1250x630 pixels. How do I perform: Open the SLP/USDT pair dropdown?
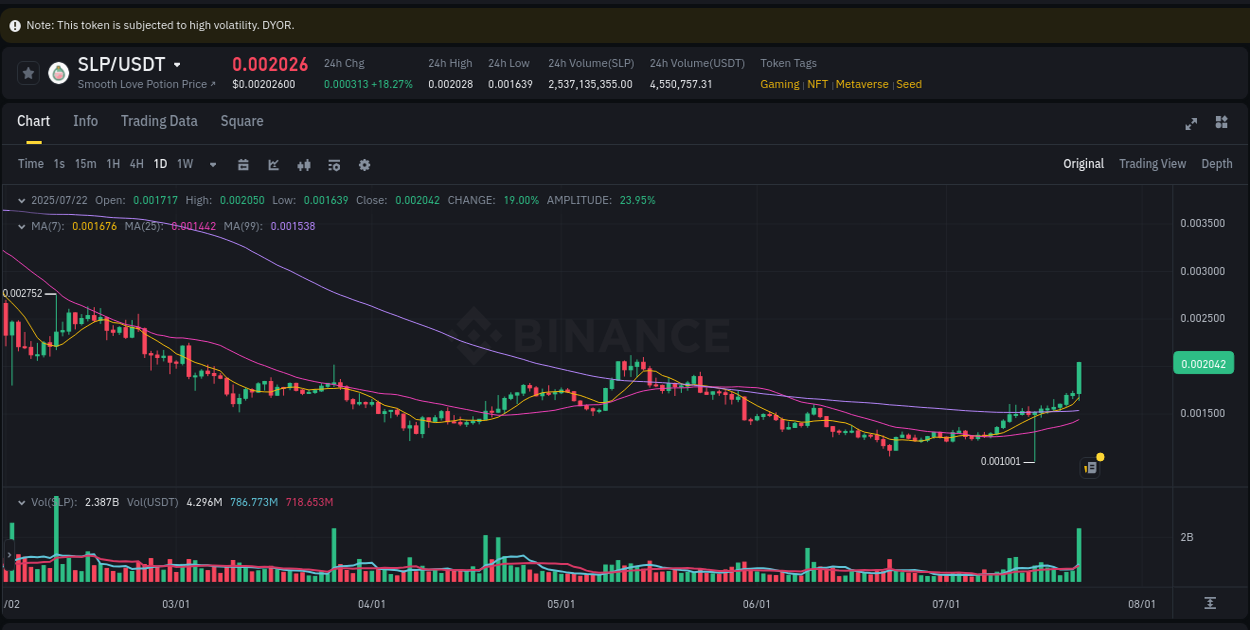178,63
